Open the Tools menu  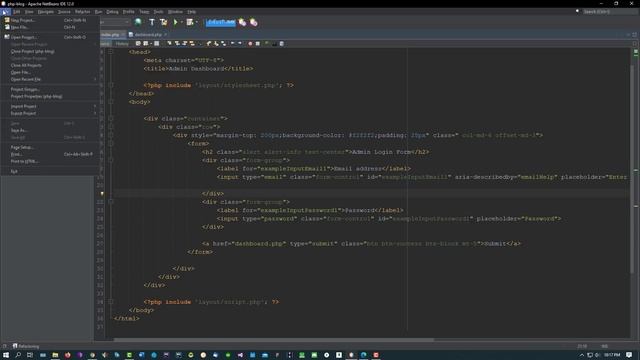[x=158, y=11]
